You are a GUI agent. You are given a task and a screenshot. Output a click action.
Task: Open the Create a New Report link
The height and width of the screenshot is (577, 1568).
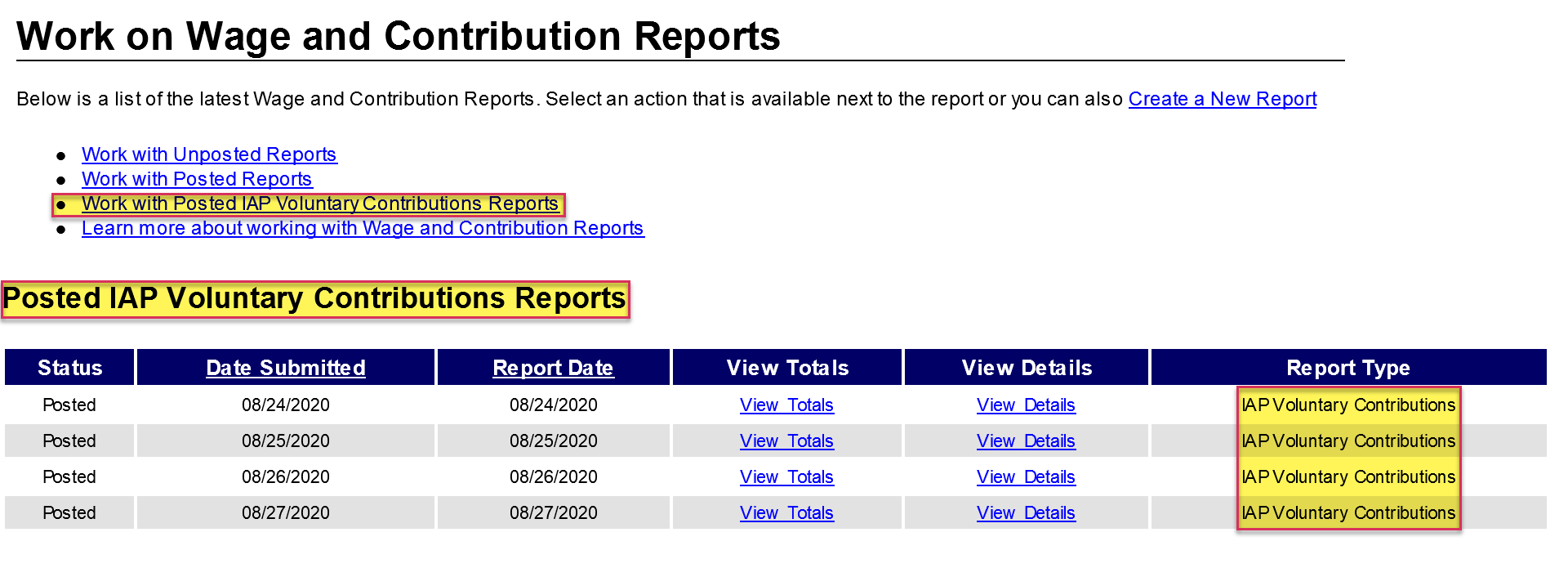point(1222,99)
